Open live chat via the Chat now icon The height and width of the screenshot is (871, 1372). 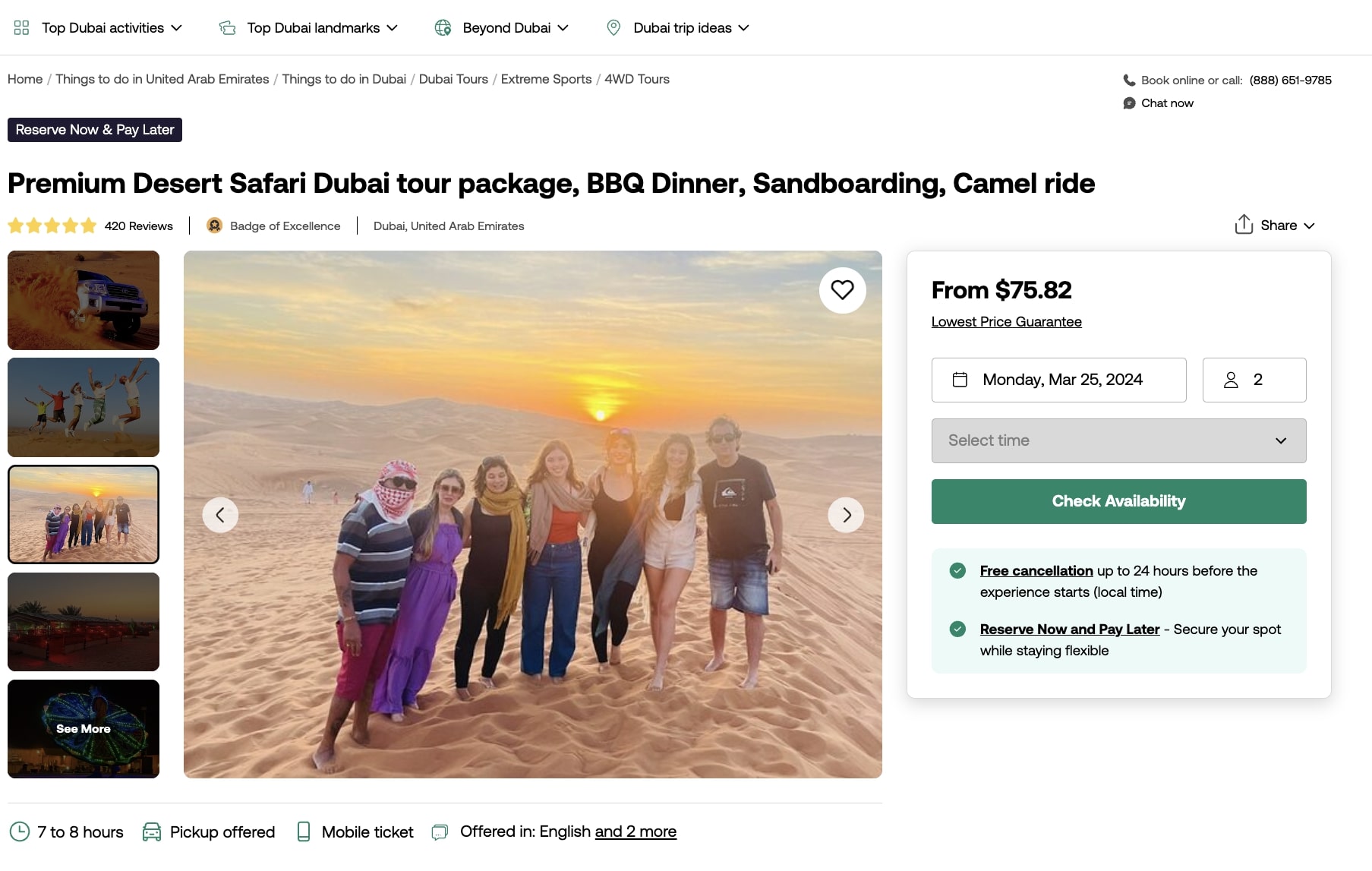(x=1129, y=103)
